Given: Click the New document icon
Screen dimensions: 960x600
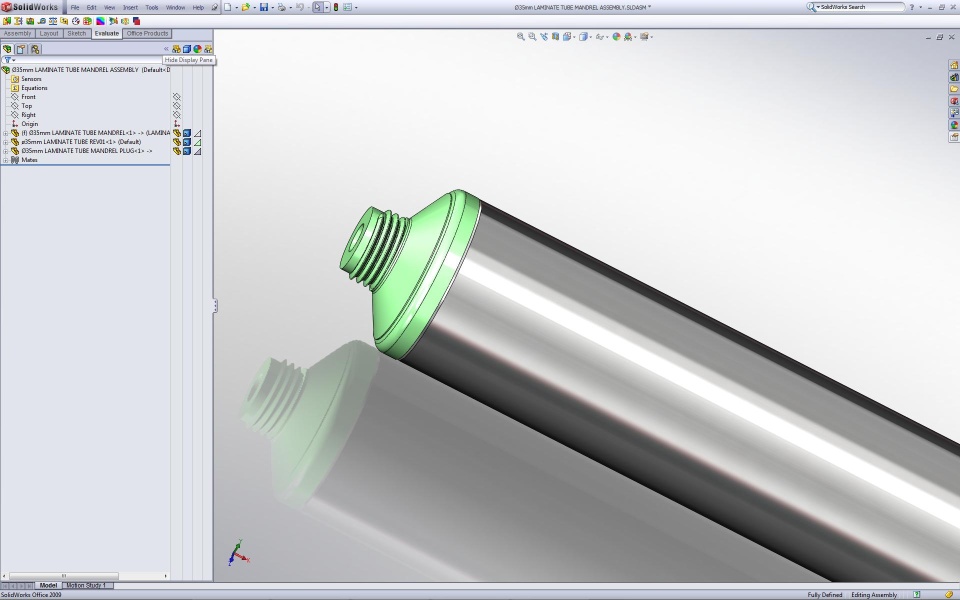Looking at the screenshot, I should [227, 7].
